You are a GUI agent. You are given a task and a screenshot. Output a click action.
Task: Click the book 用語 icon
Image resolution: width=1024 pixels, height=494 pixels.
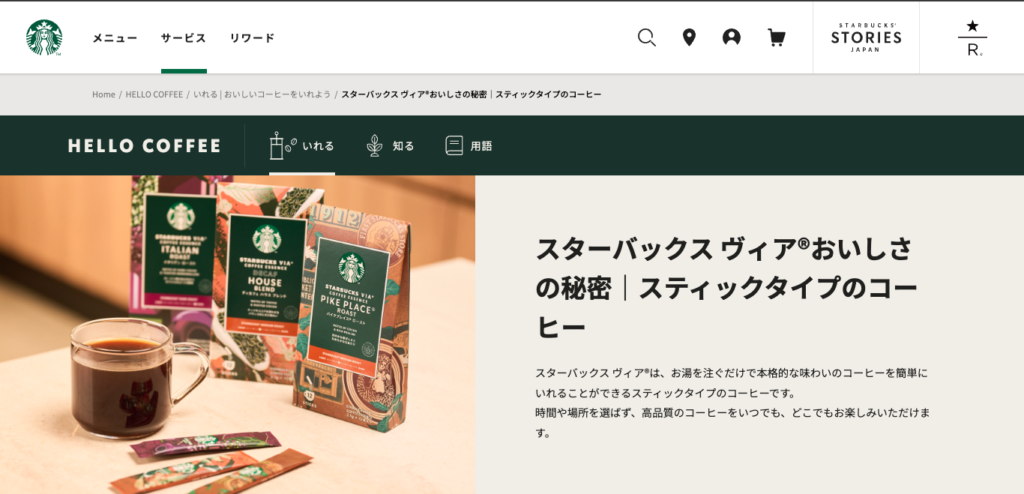pyautogui.click(x=454, y=146)
